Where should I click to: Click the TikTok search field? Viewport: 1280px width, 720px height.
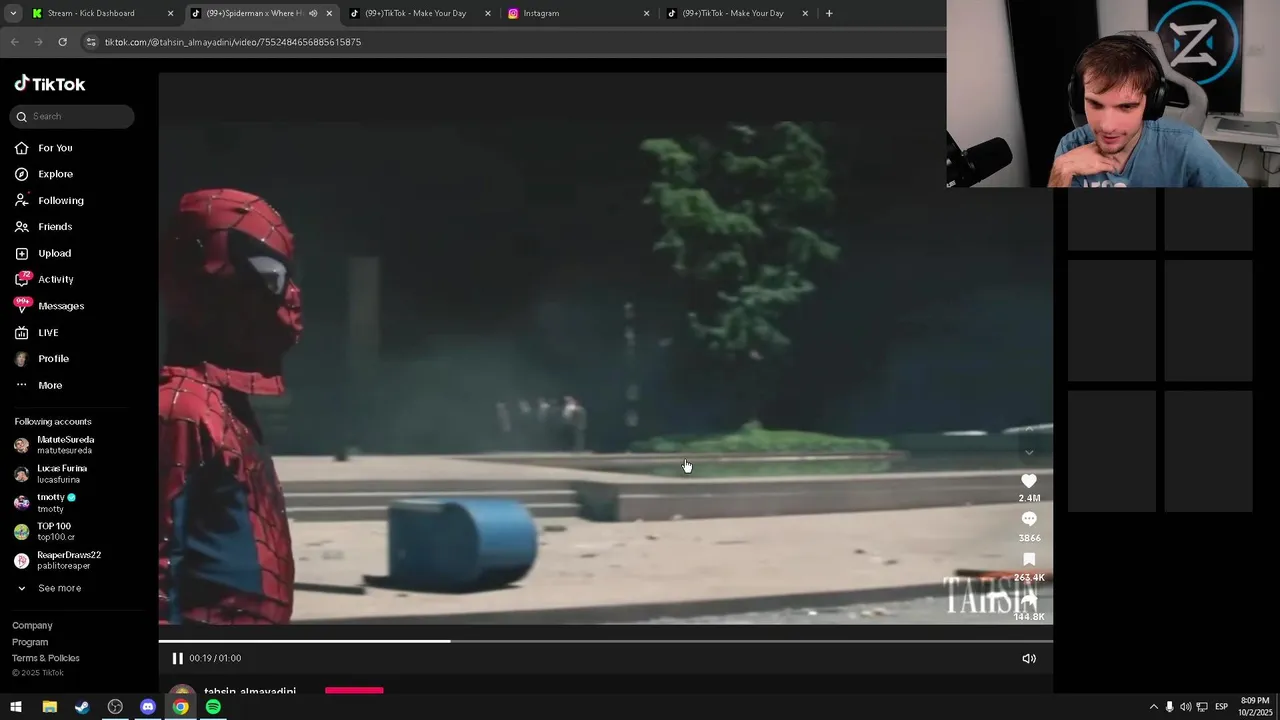72,116
